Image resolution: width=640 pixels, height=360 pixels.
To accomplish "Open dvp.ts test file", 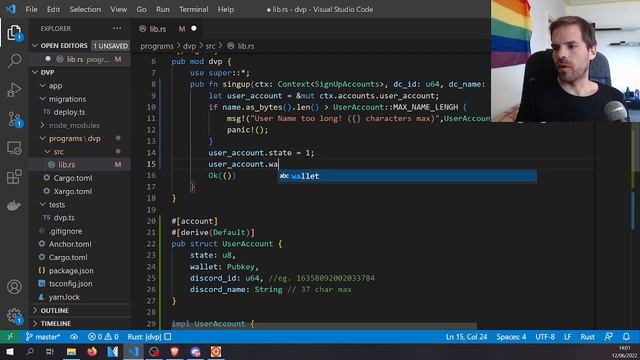I will point(64,218).
